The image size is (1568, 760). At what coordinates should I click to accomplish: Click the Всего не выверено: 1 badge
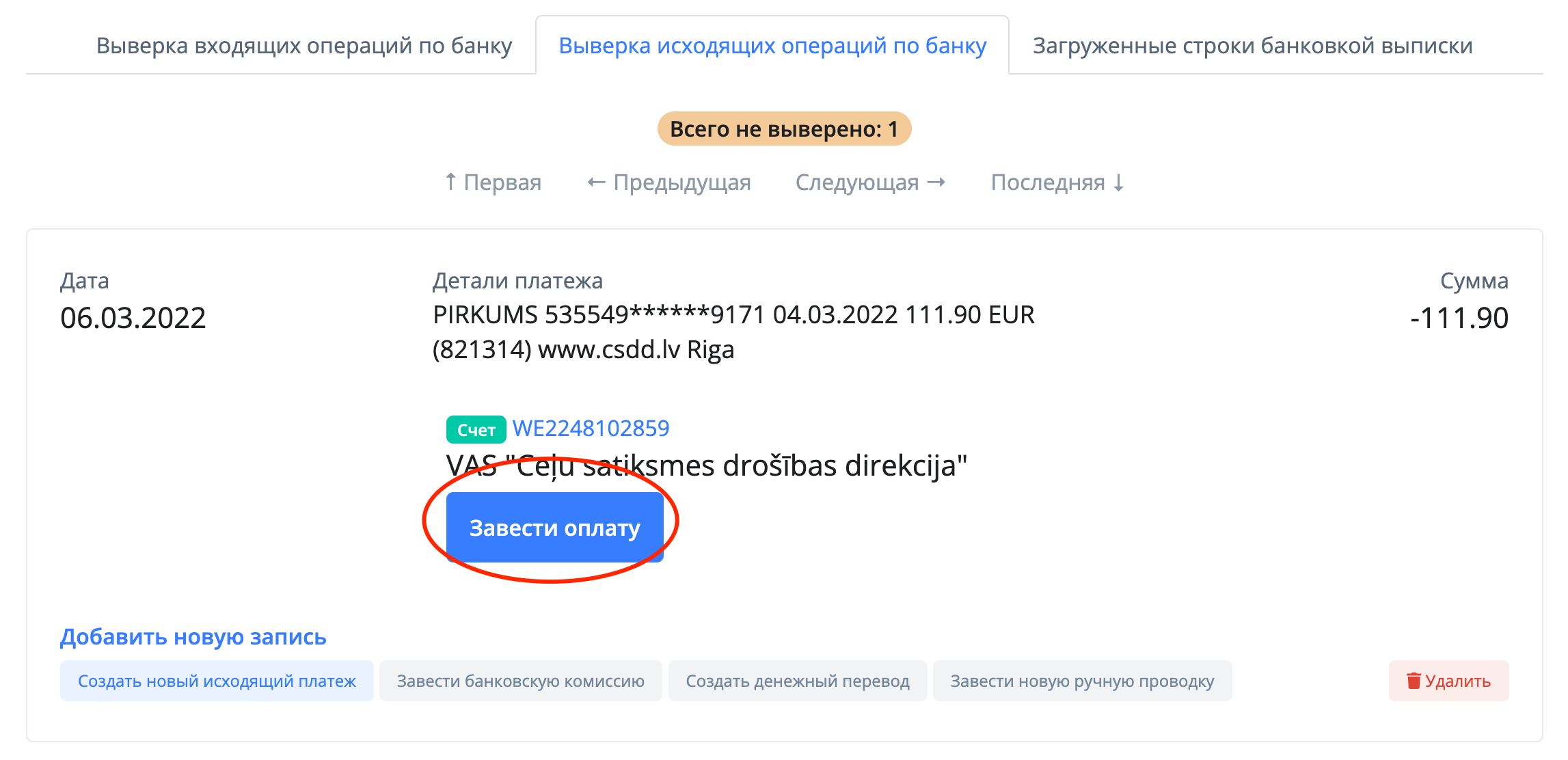tap(784, 128)
